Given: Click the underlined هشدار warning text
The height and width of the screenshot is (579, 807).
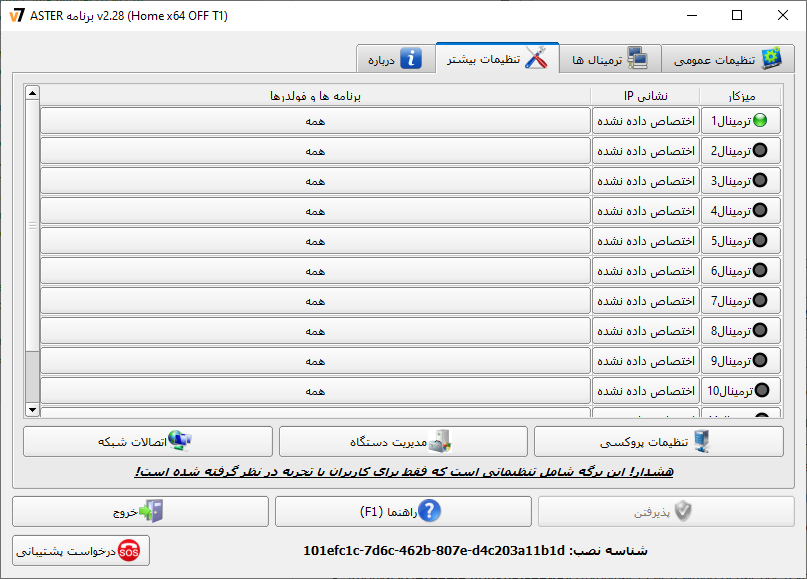Looking at the screenshot, I should click(404, 471).
